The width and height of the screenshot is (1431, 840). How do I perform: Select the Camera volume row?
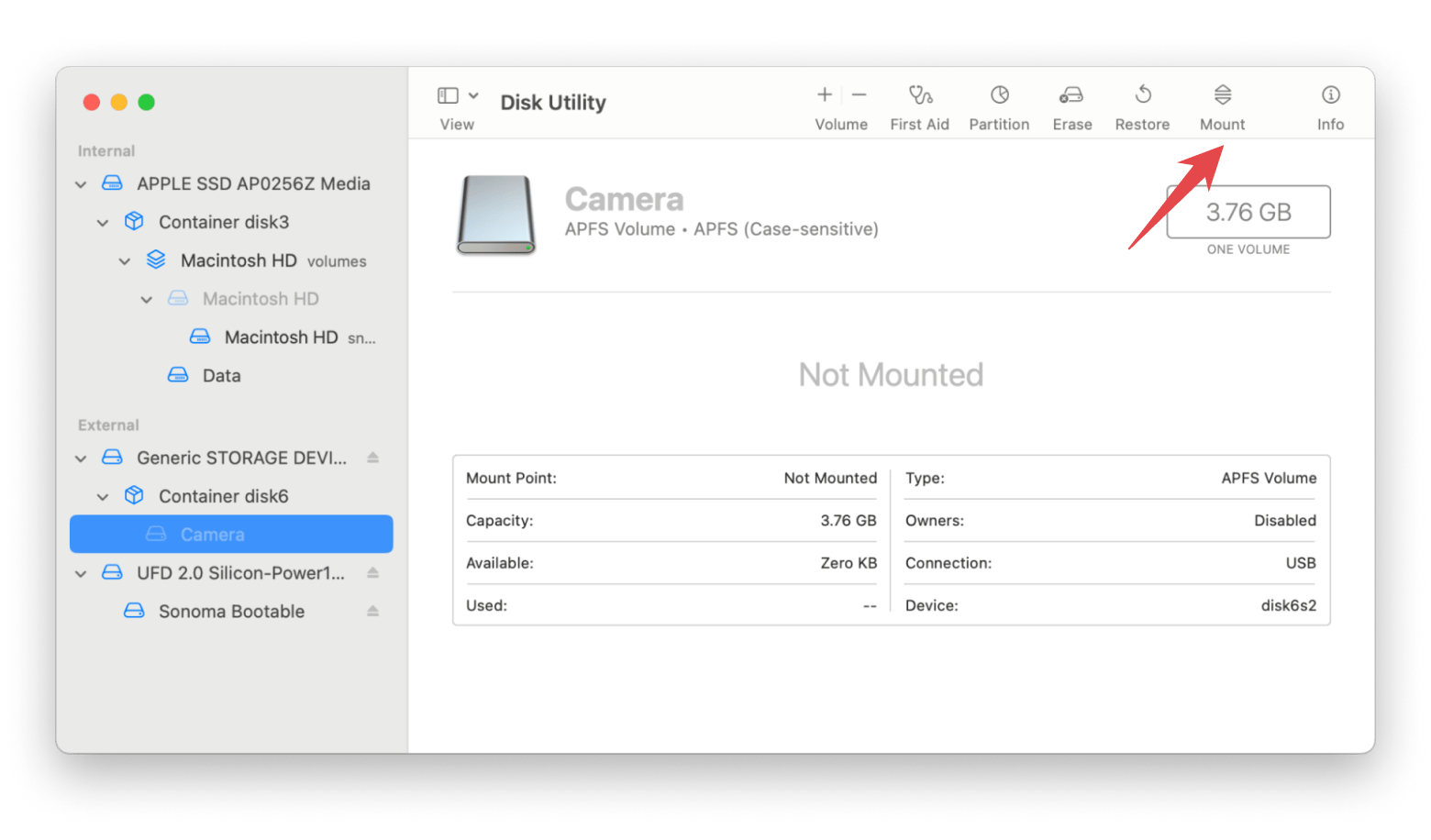(x=231, y=534)
